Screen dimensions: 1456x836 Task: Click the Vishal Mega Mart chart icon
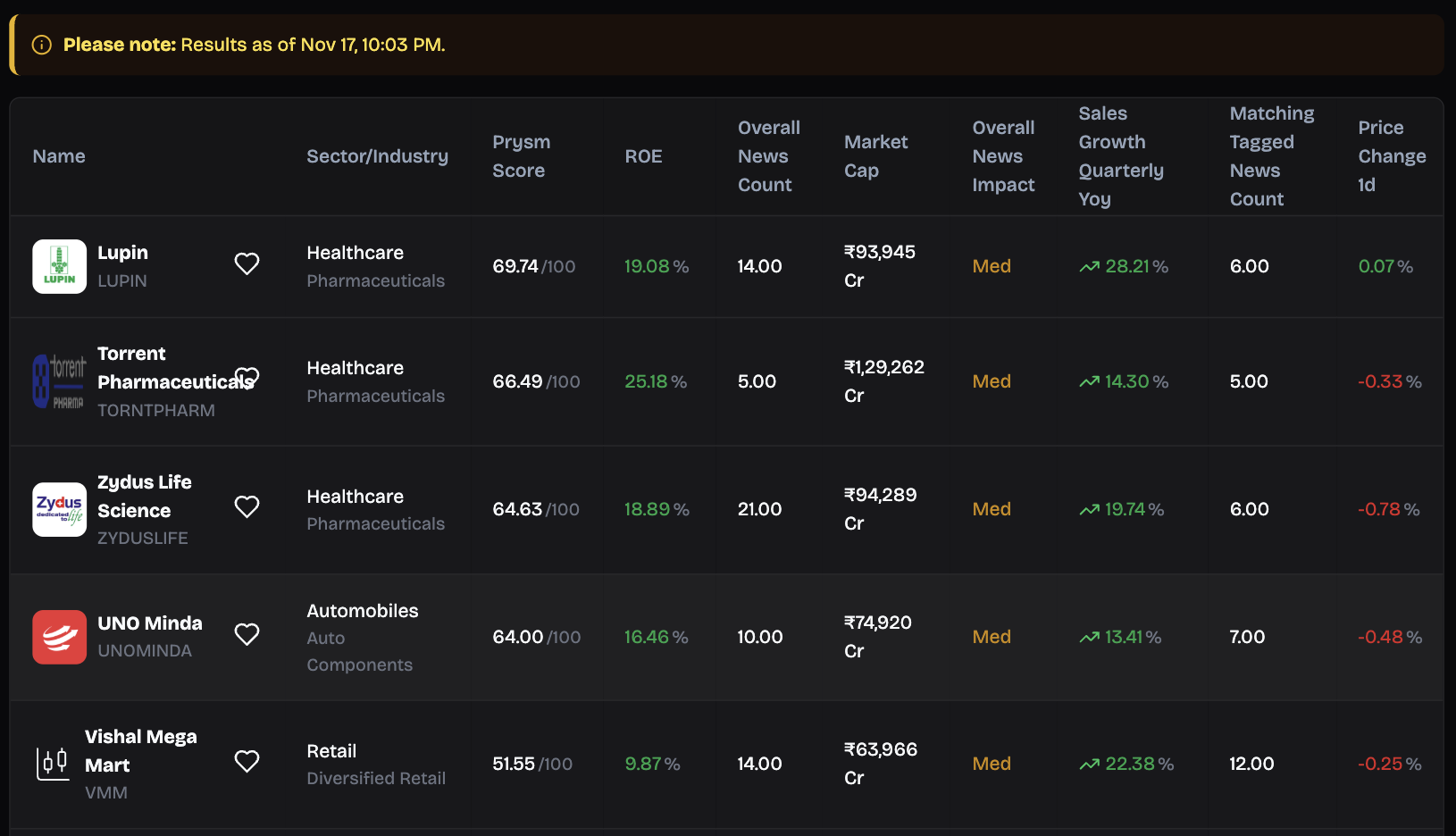(x=53, y=764)
